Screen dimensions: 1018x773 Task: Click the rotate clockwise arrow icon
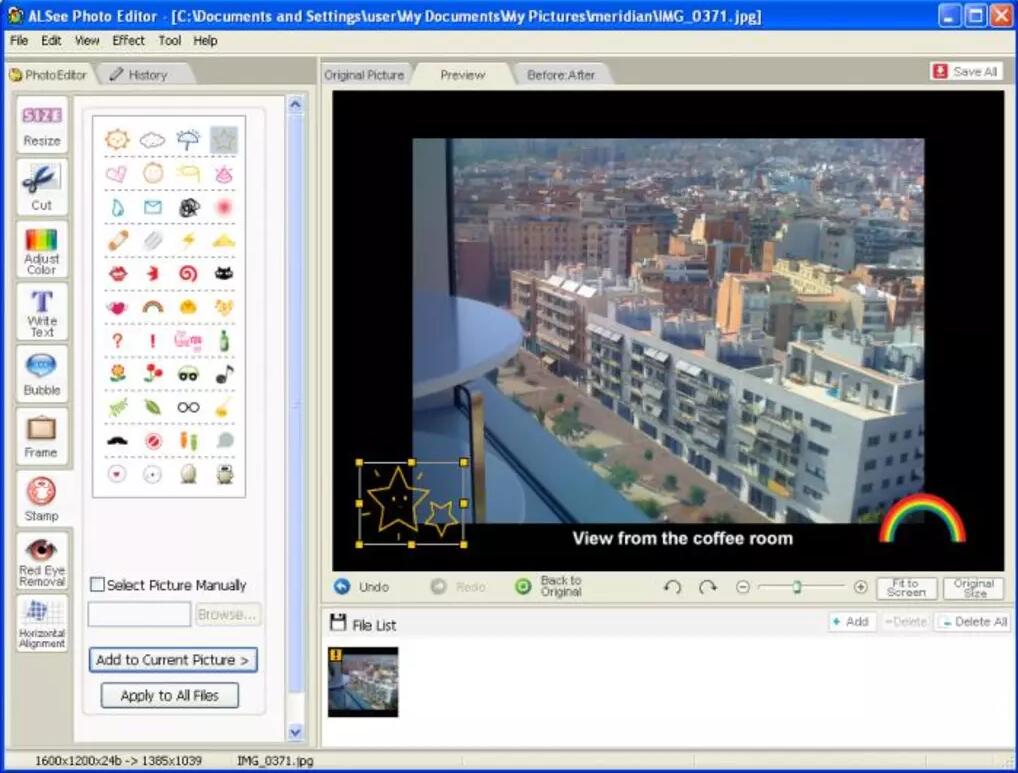(x=708, y=587)
